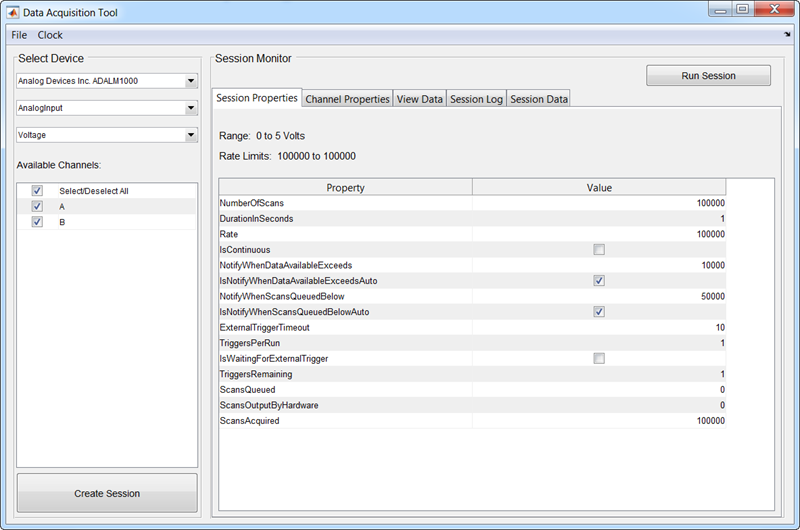Toggle Select/Deselect All channels checkbox
This screenshot has height=530, width=800.
tap(37, 190)
